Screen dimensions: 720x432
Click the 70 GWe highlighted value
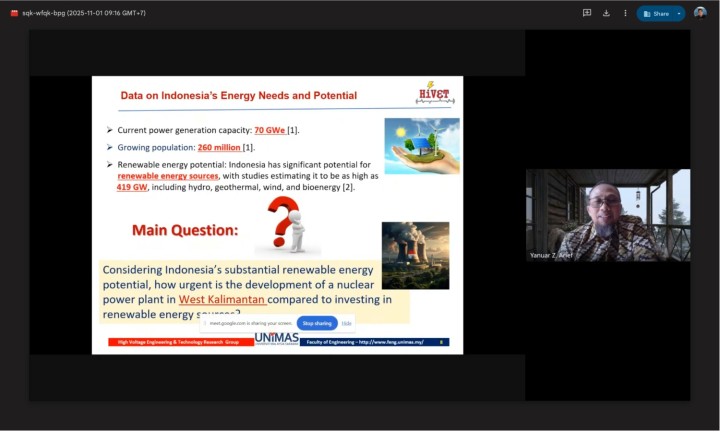pos(269,130)
